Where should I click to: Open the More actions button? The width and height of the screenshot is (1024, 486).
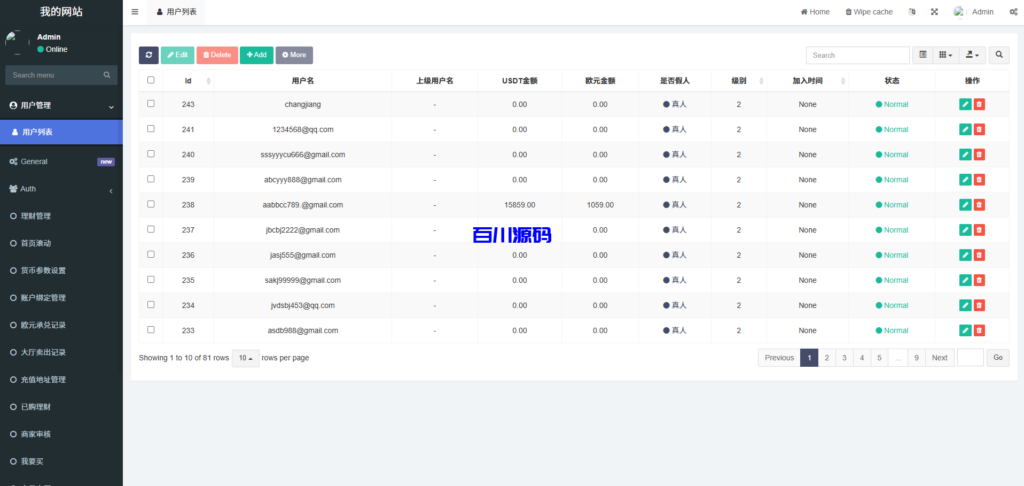click(294, 55)
